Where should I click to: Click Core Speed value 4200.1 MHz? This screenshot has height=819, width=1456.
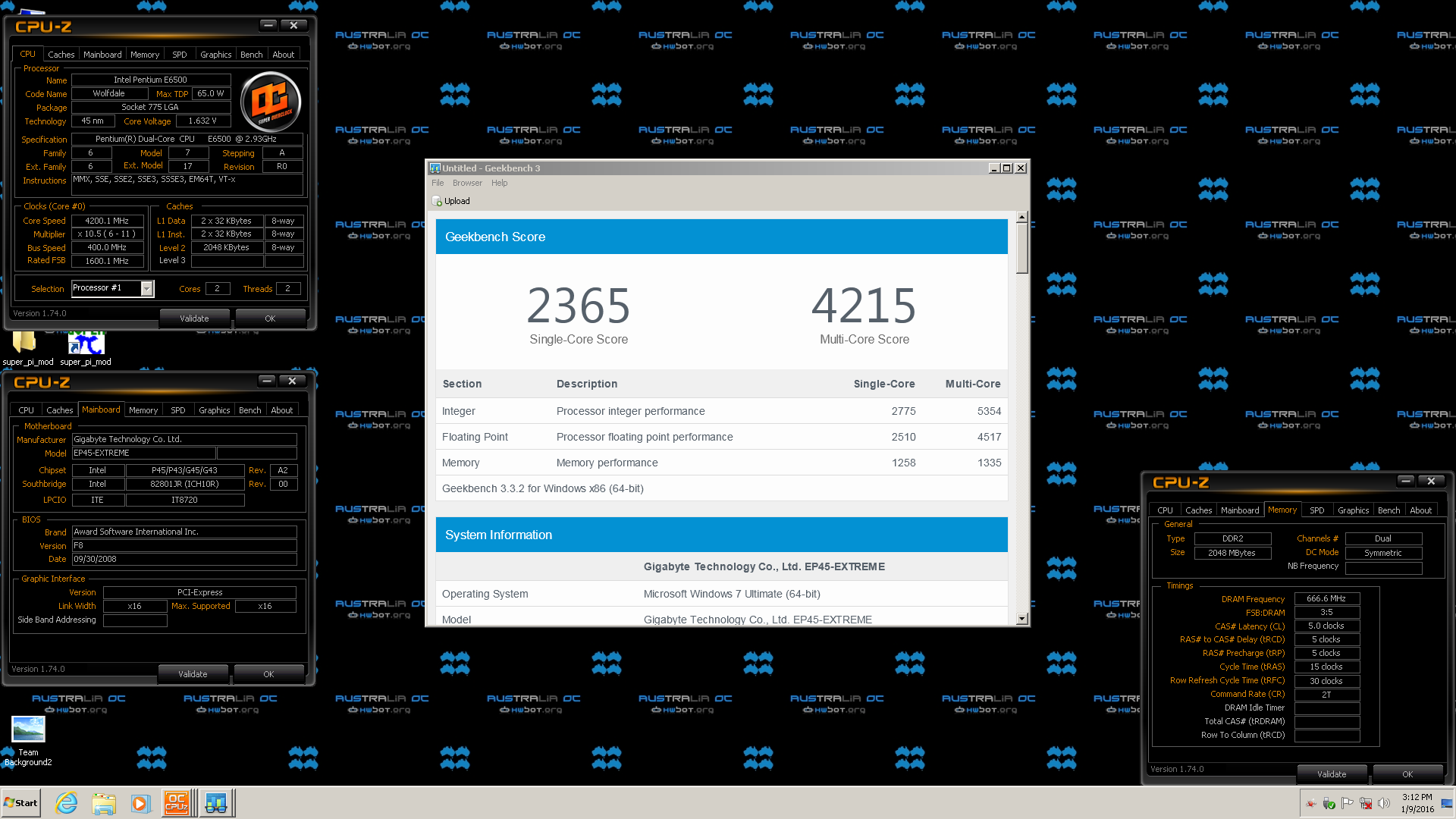(107, 221)
